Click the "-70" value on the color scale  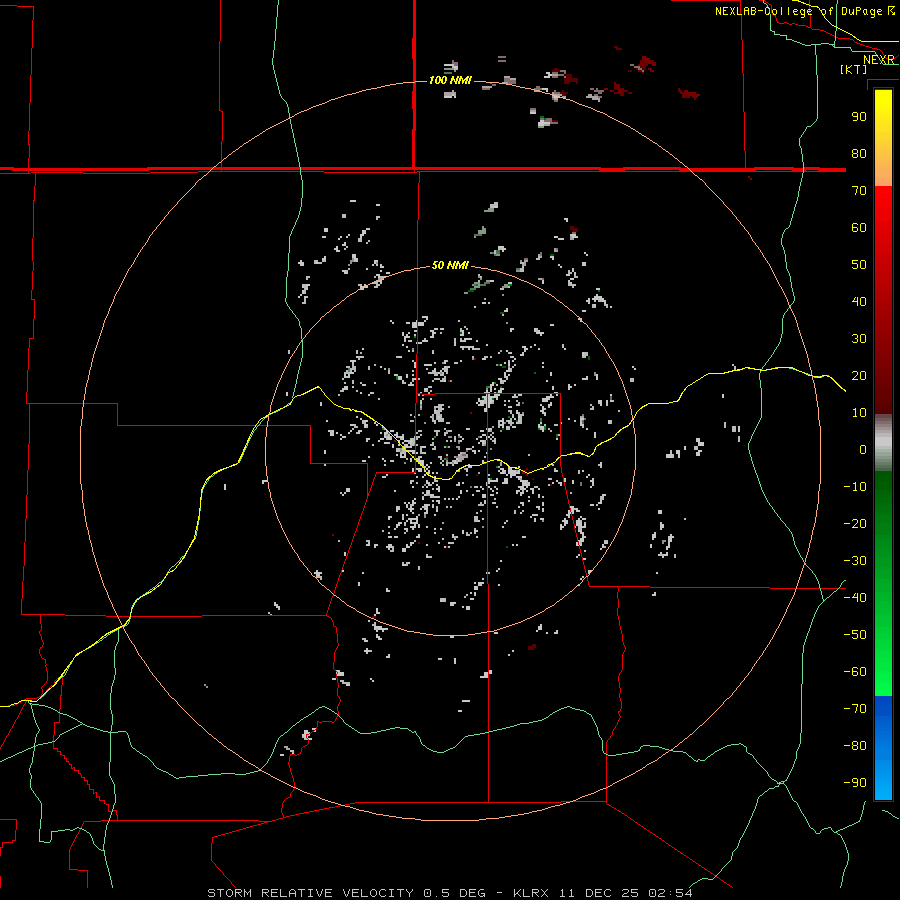pyautogui.click(x=855, y=708)
